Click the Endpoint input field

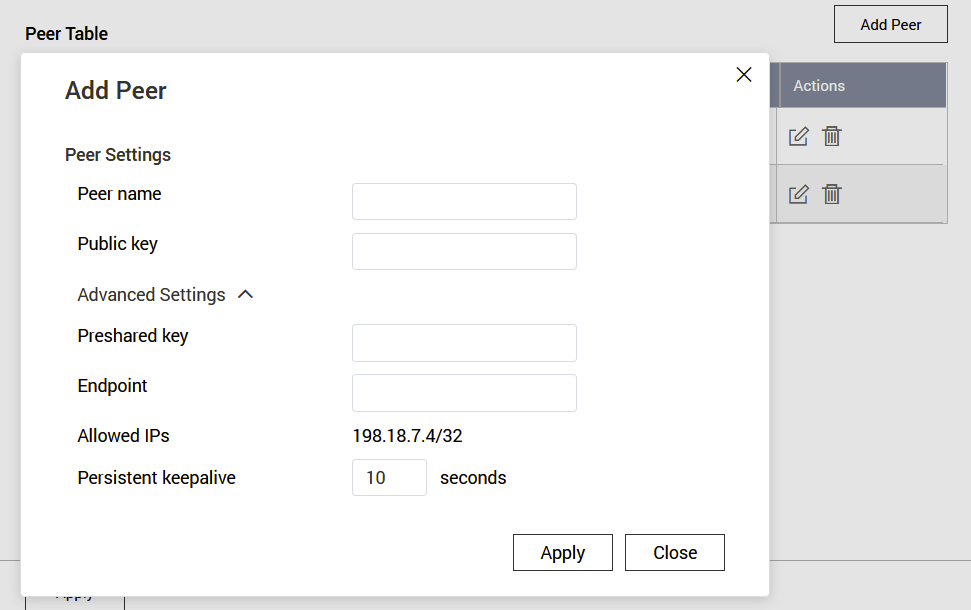(x=464, y=392)
